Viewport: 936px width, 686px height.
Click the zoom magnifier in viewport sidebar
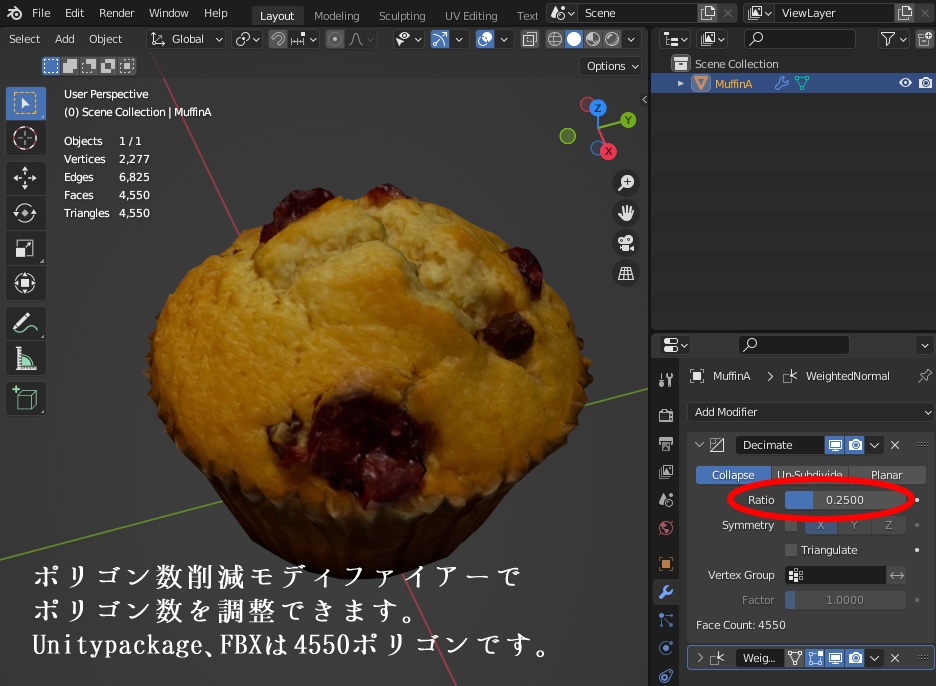625,182
